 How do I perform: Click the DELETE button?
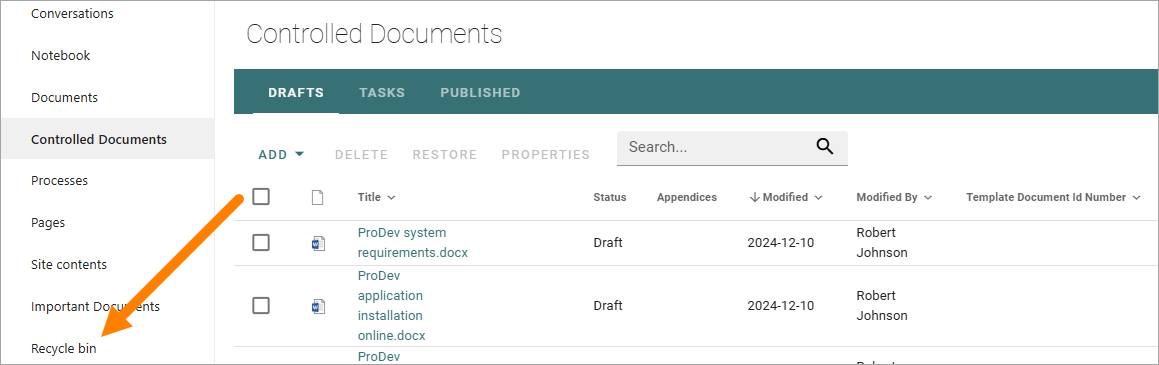point(361,154)
